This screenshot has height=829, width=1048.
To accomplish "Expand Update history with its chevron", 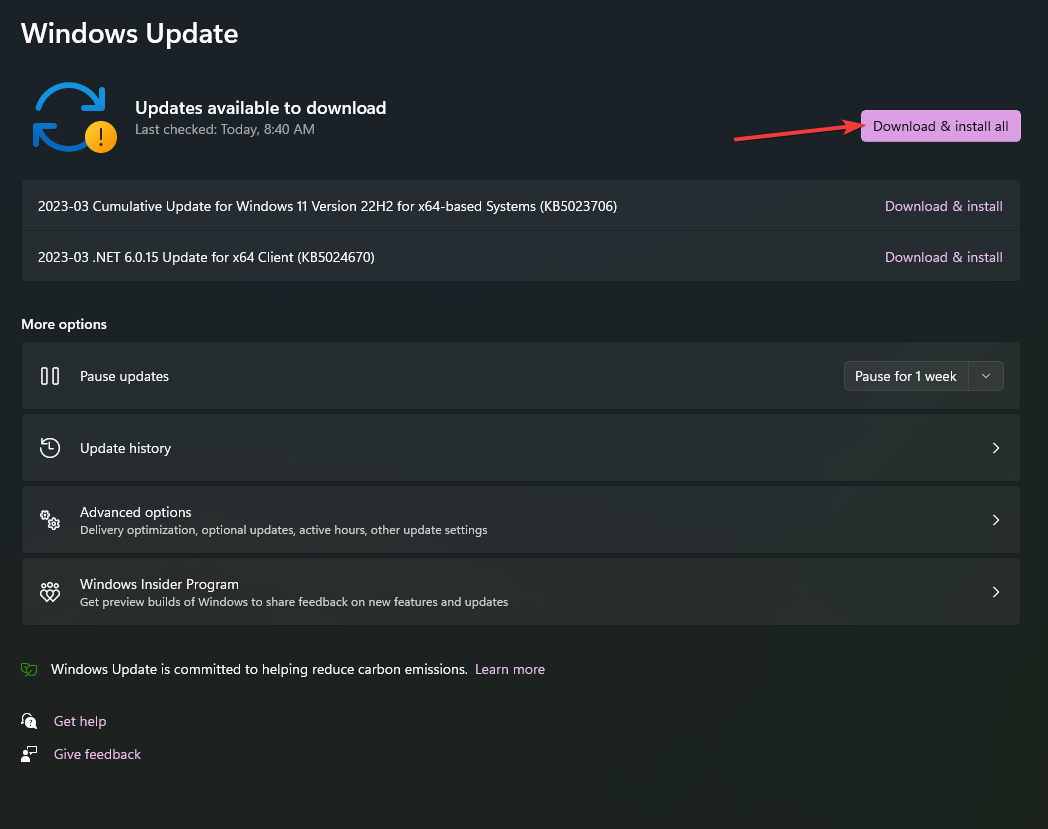I will 995,448.
